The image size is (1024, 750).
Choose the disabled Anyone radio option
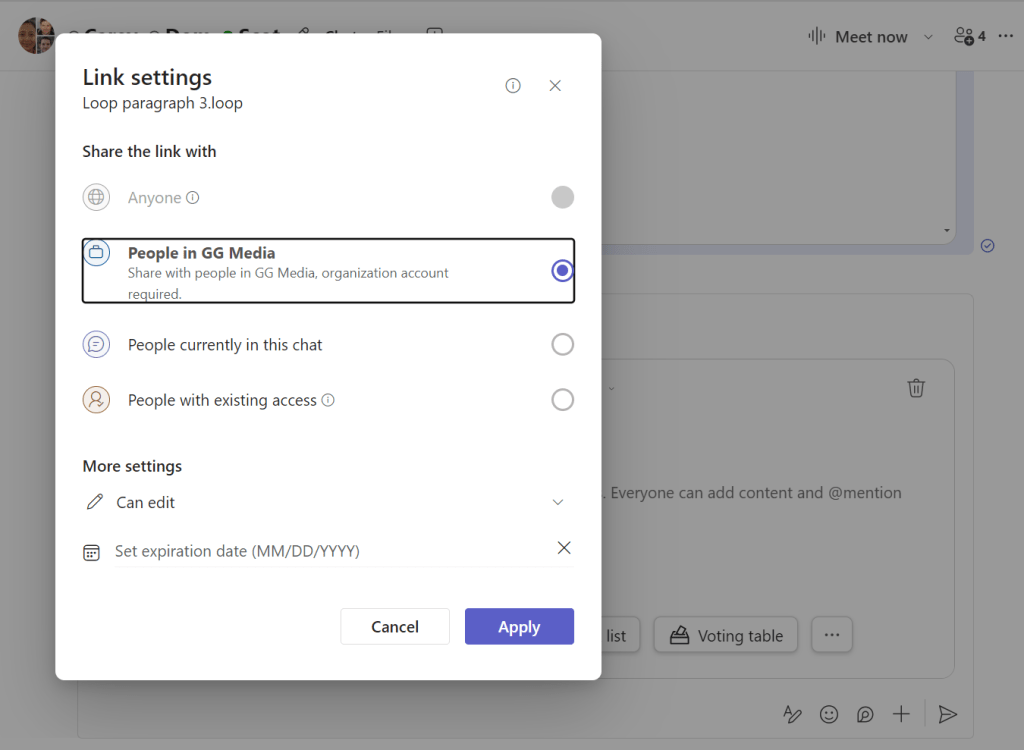(562, 197)
